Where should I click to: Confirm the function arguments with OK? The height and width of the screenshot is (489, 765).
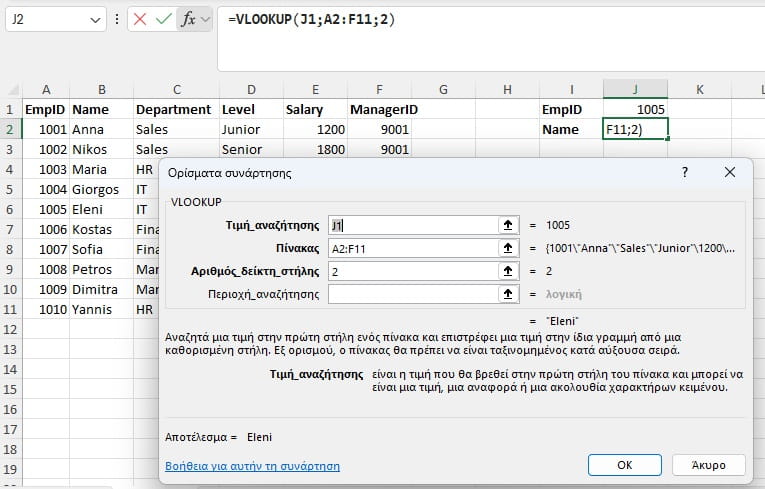(624, 465)
